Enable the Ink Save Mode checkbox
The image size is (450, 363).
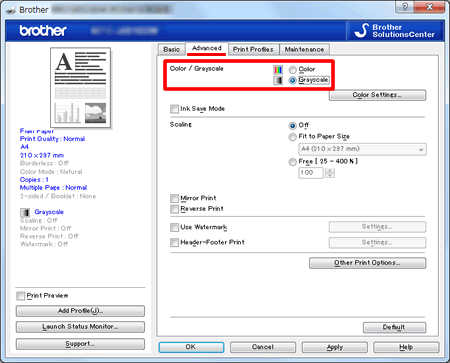[x=174, y=109]
